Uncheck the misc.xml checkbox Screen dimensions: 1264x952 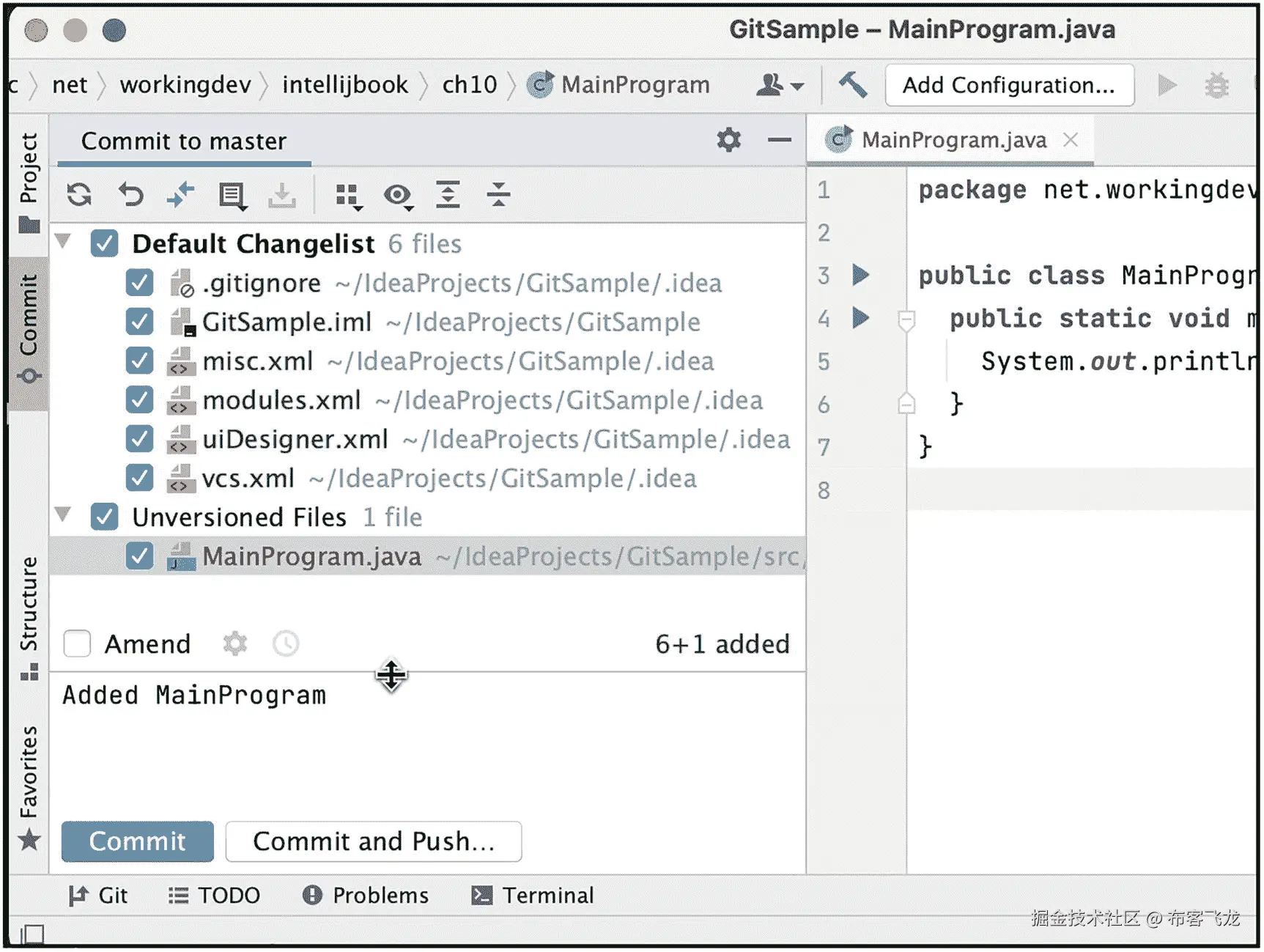139,361
